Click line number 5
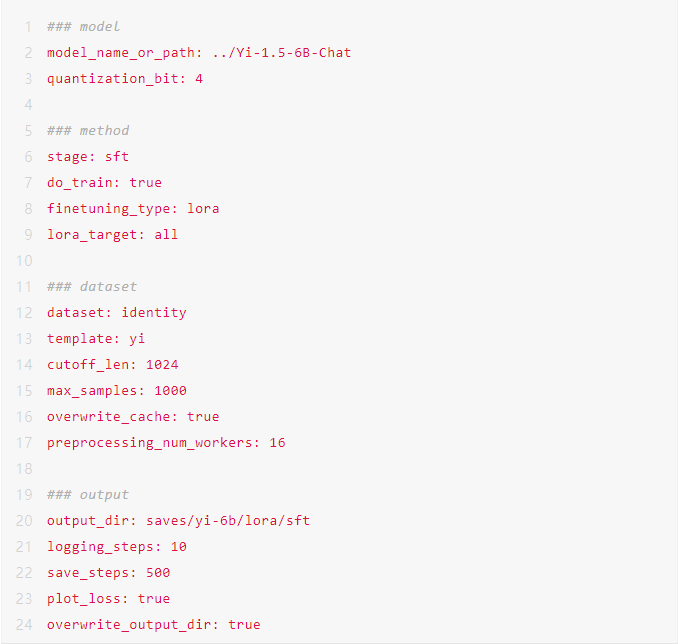This screenshot has width=679, height=644. [x=28, y=131]
